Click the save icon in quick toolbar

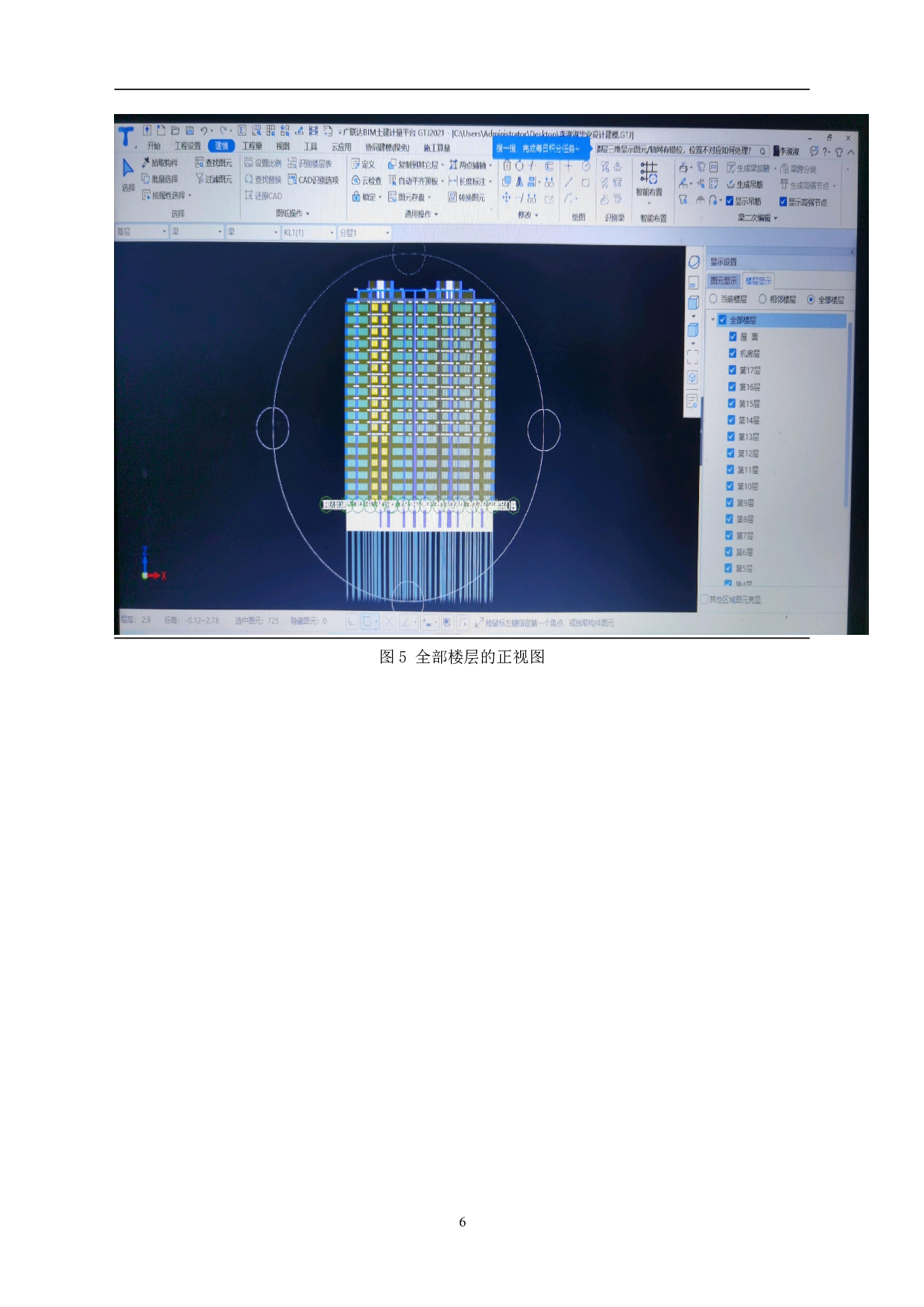[189, 130]
